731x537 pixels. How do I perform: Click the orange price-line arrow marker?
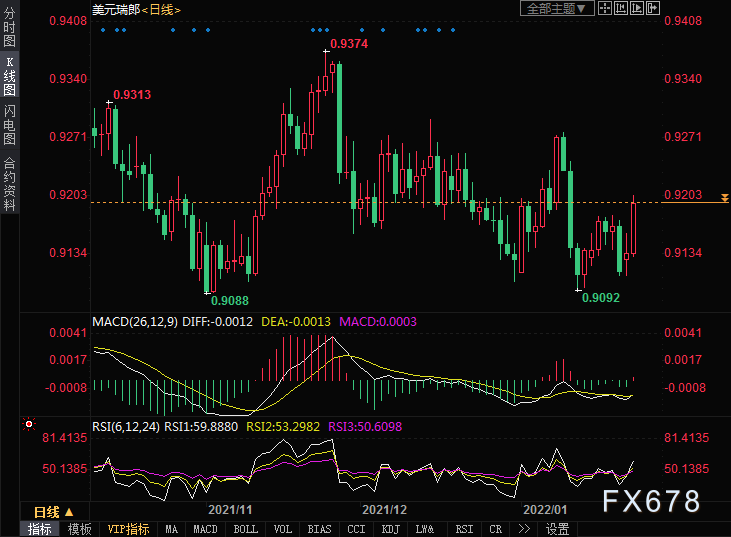[723, 202]
